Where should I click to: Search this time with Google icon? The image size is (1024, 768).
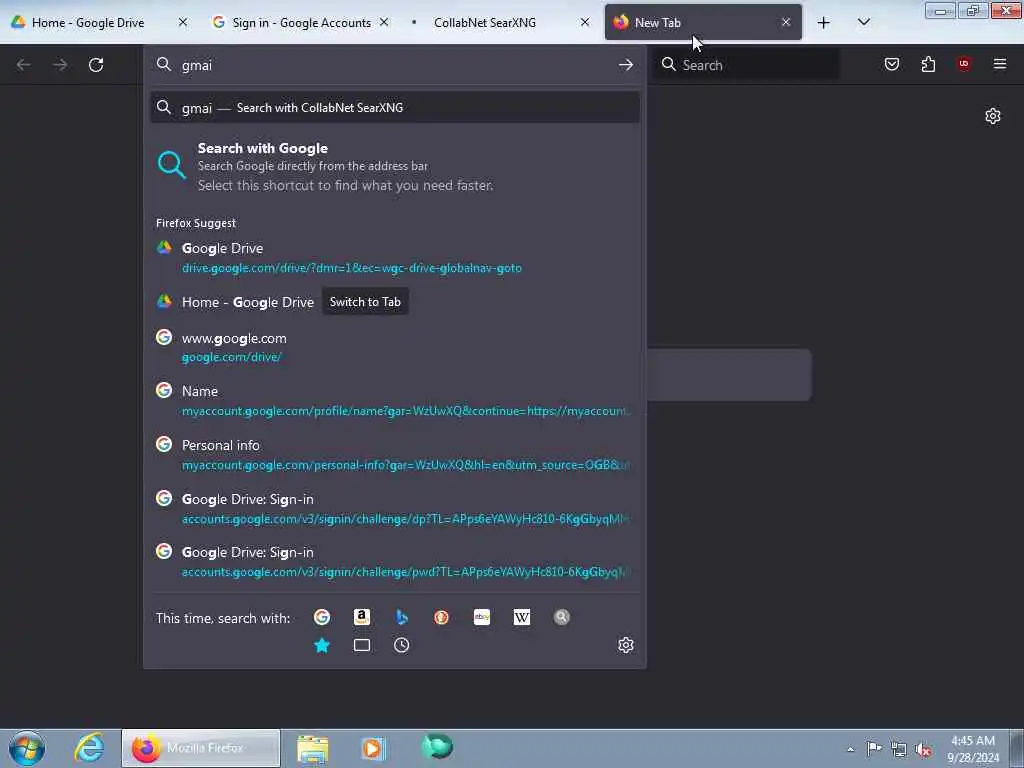pos(322,617)
